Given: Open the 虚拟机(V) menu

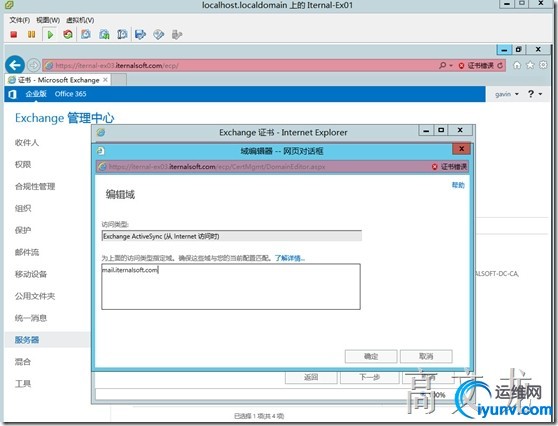Looking at the screenshot, I should coord(80,20).
